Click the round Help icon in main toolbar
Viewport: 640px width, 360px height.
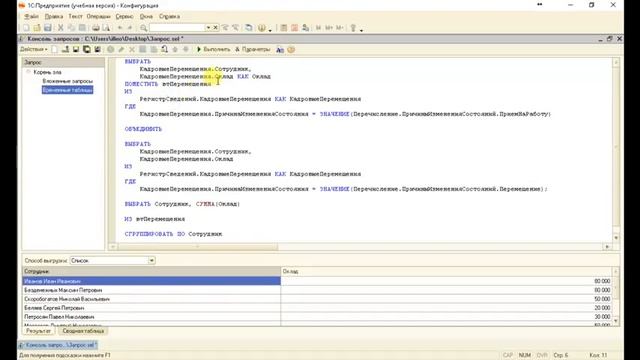tap(262, 28)
